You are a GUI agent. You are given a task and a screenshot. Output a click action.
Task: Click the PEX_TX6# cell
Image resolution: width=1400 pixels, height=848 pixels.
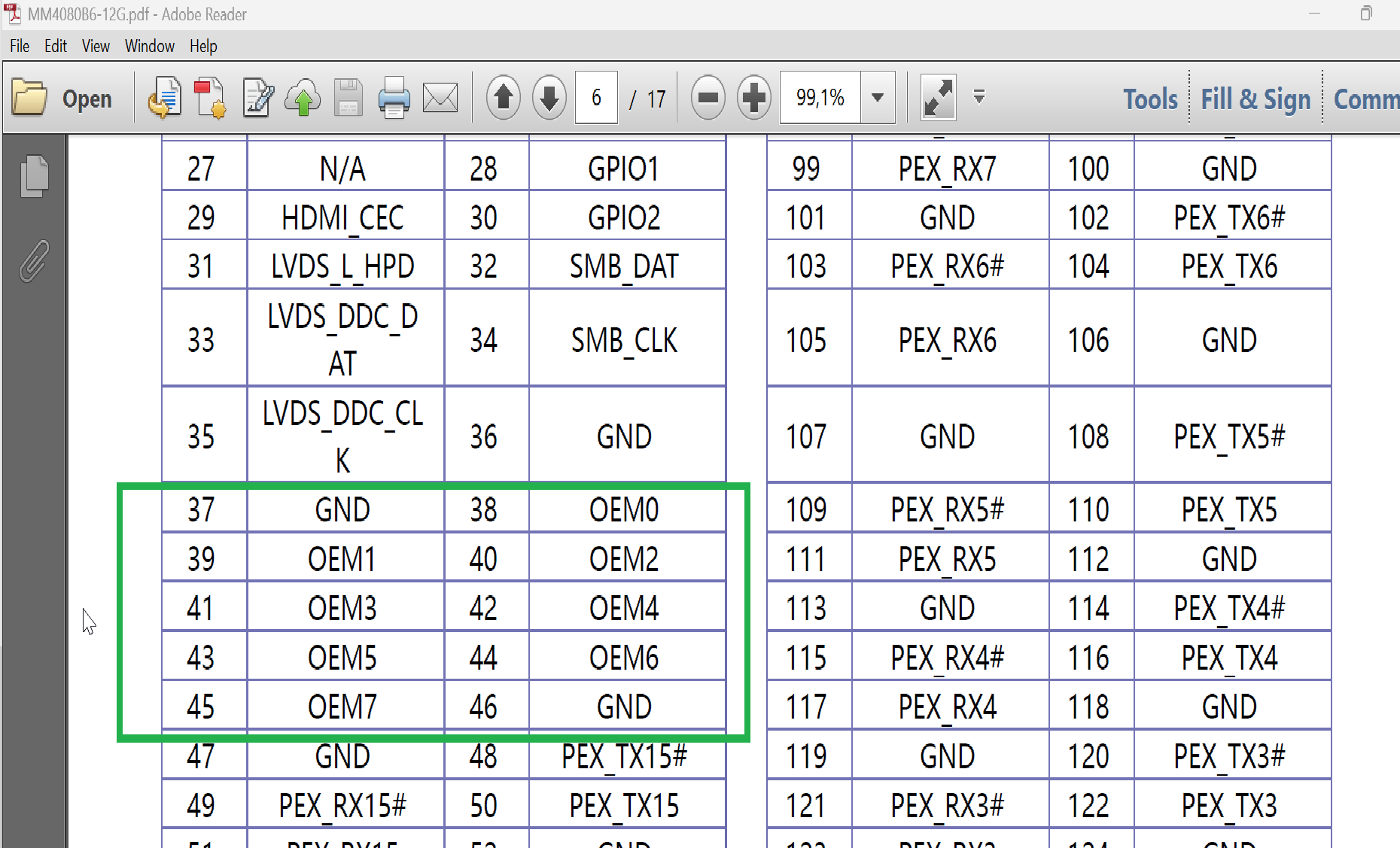(x=1232, y=215)
